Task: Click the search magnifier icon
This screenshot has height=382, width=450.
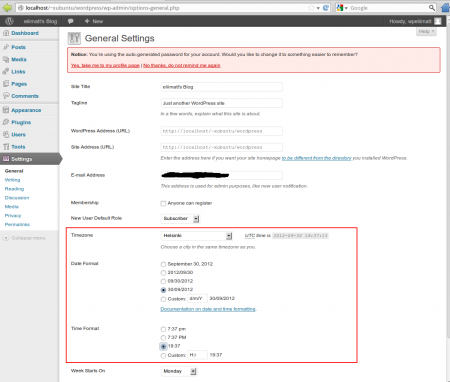Action: click(x=432, y=8)
